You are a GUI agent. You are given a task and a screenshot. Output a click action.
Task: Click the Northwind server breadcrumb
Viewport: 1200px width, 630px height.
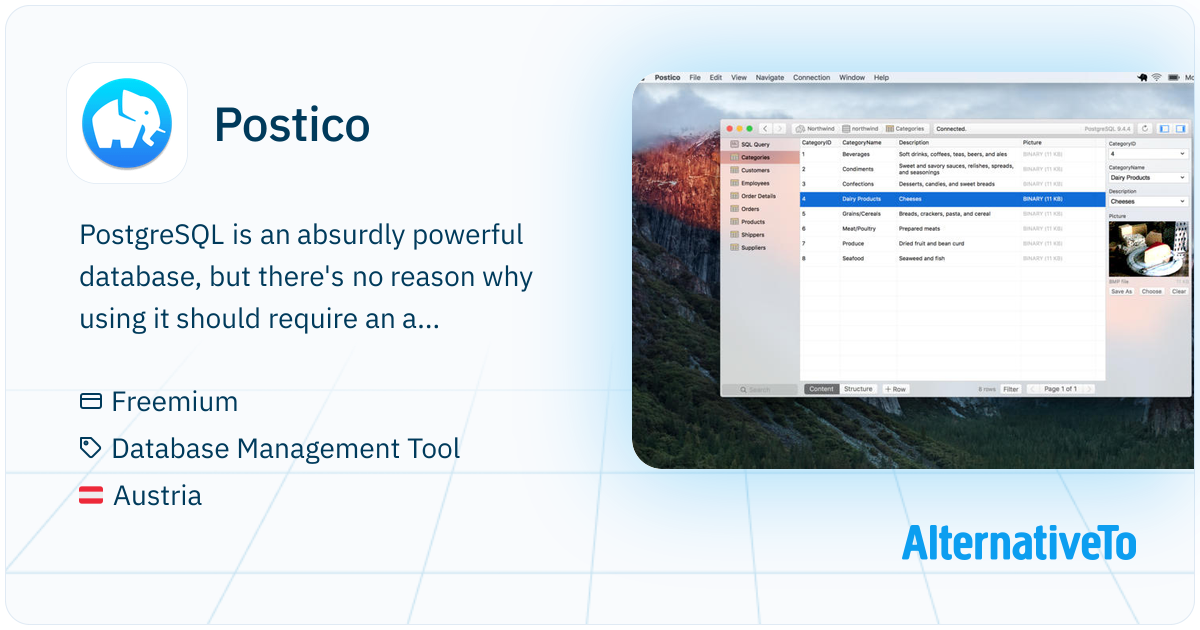[x=815, y=128]
